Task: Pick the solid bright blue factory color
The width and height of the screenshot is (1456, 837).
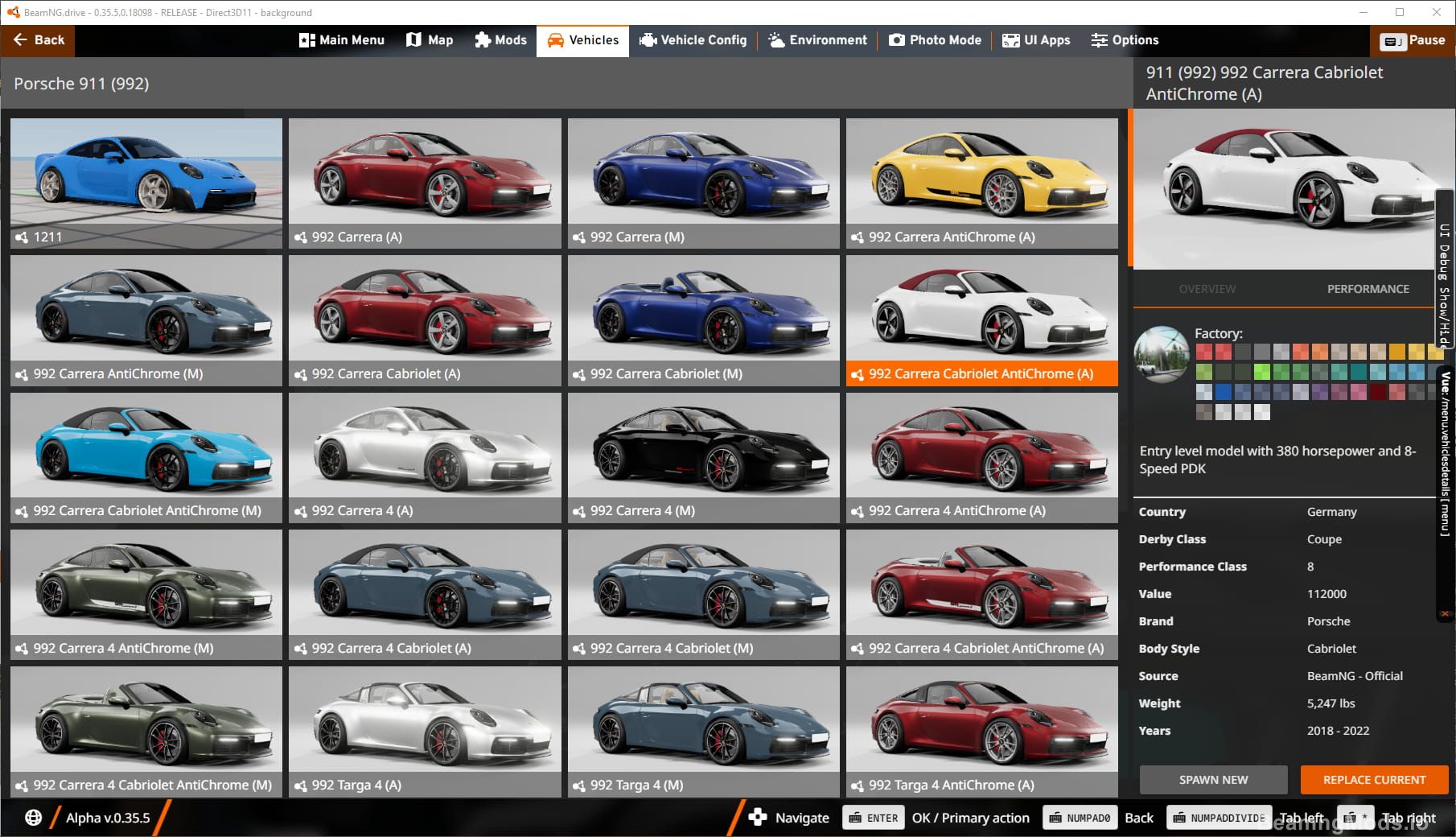Action: 1224,392
